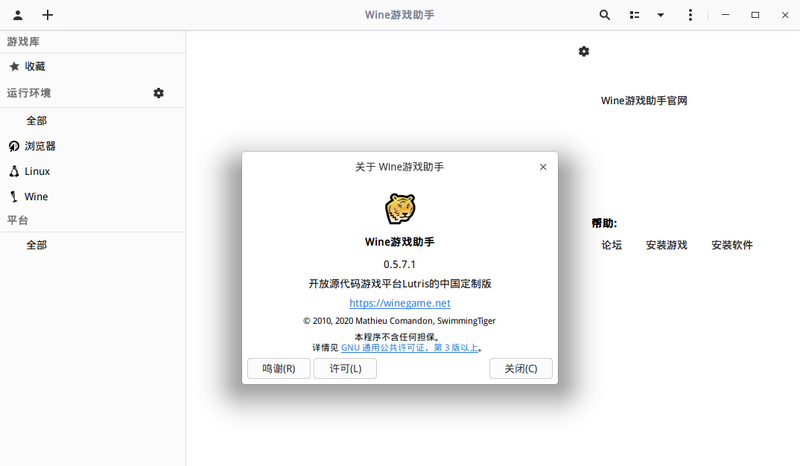Click the user account icon in header

pyautogui.click(x=18, y=15)
